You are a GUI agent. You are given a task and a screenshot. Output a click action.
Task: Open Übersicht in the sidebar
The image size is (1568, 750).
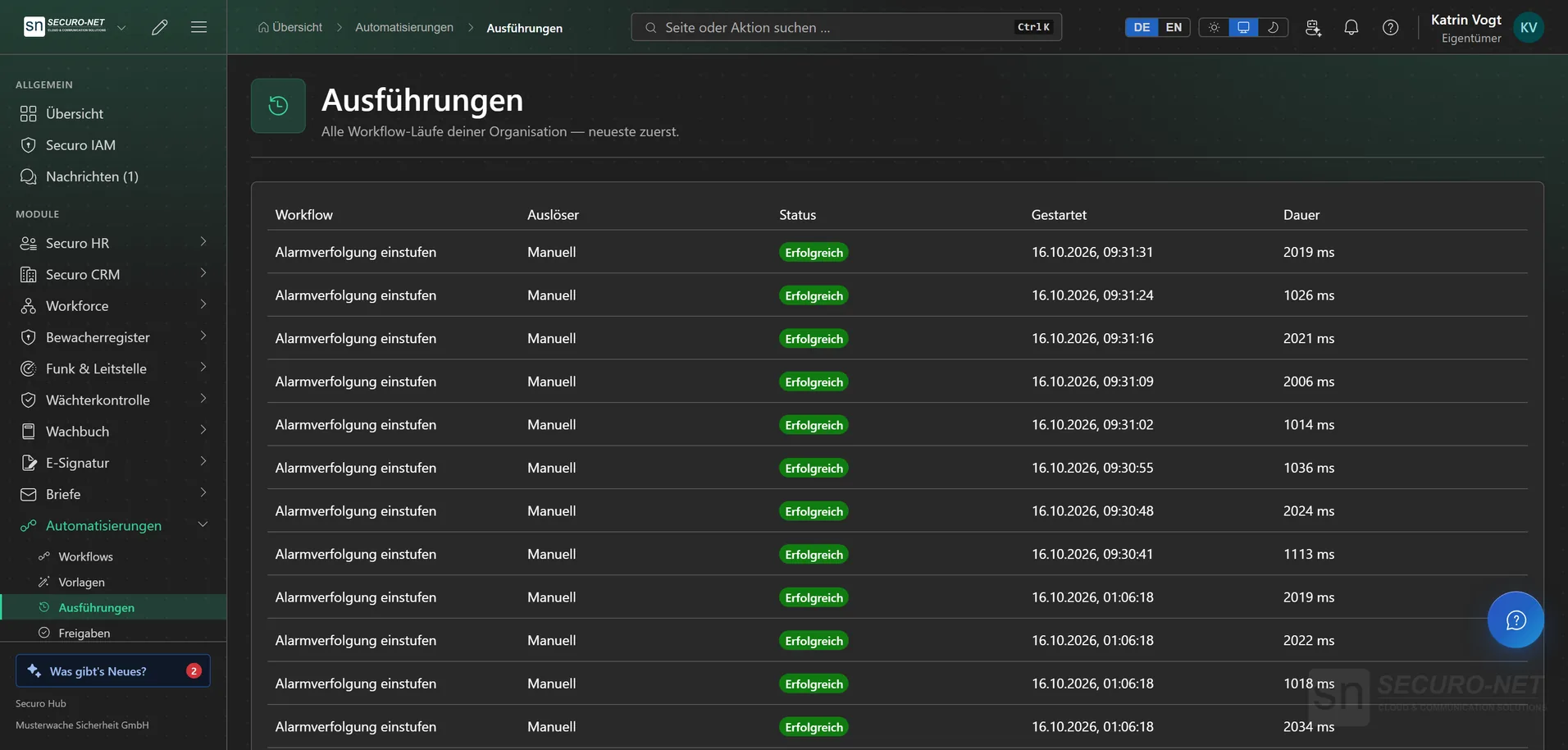(113, 113)
